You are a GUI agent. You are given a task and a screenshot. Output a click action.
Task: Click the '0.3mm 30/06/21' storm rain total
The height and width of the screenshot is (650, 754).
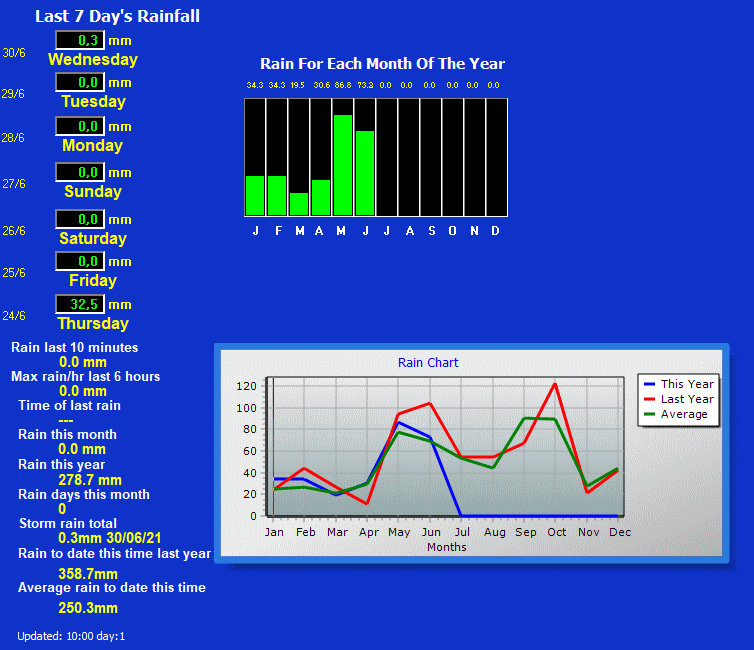pyautogui.click(x=110, y=538)
